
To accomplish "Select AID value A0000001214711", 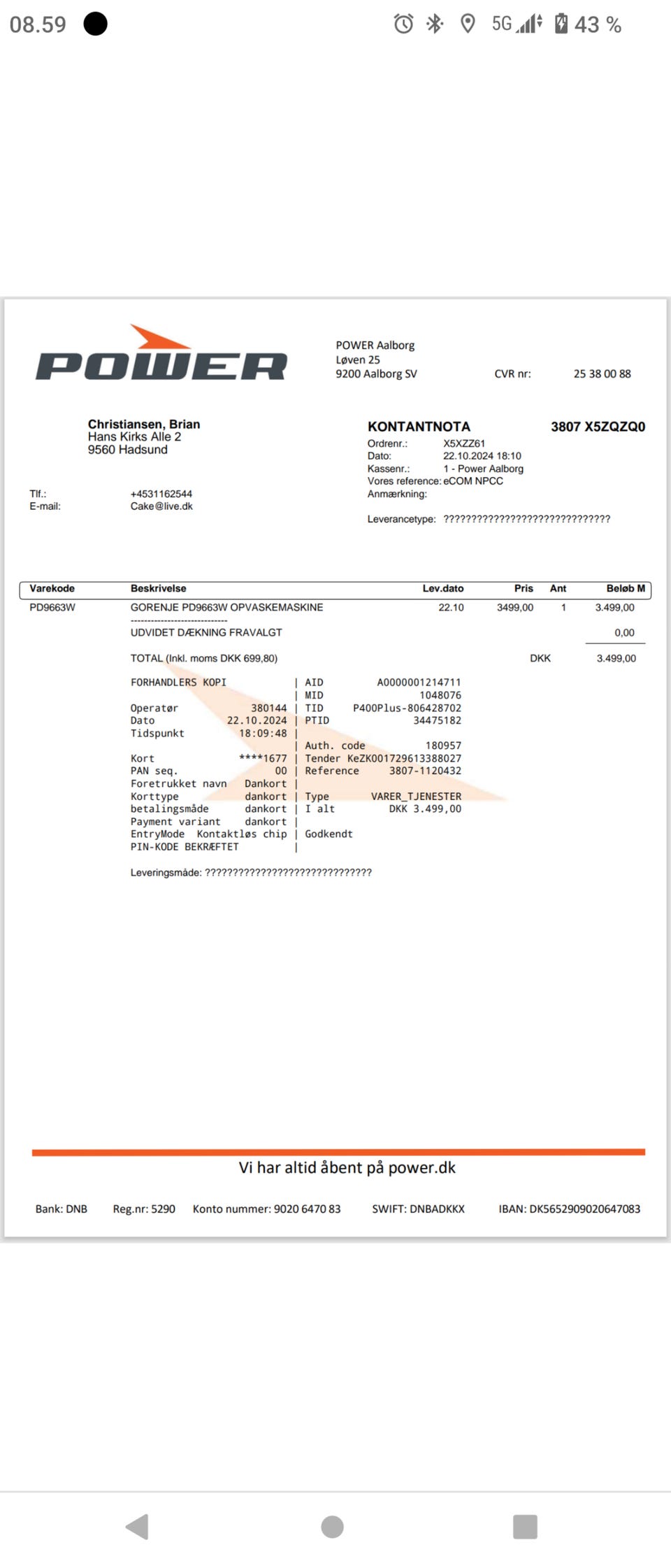I will [x=419, y=683].
